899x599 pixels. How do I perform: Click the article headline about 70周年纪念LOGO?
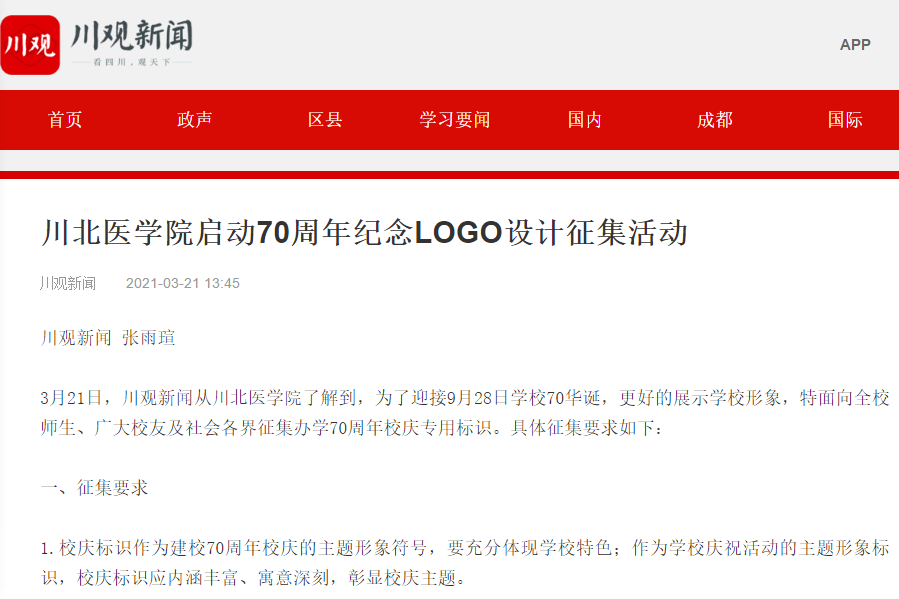click(364, 233)
